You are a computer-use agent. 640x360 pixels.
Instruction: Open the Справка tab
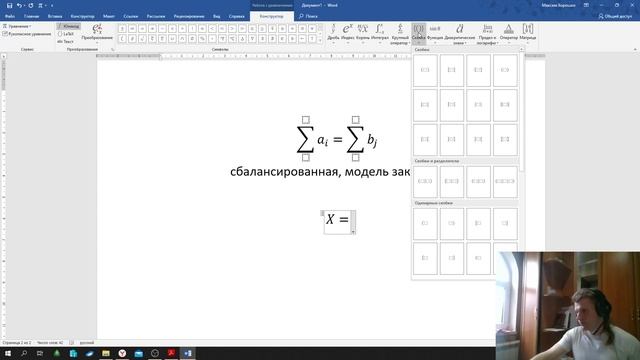(x=236, y=16)
